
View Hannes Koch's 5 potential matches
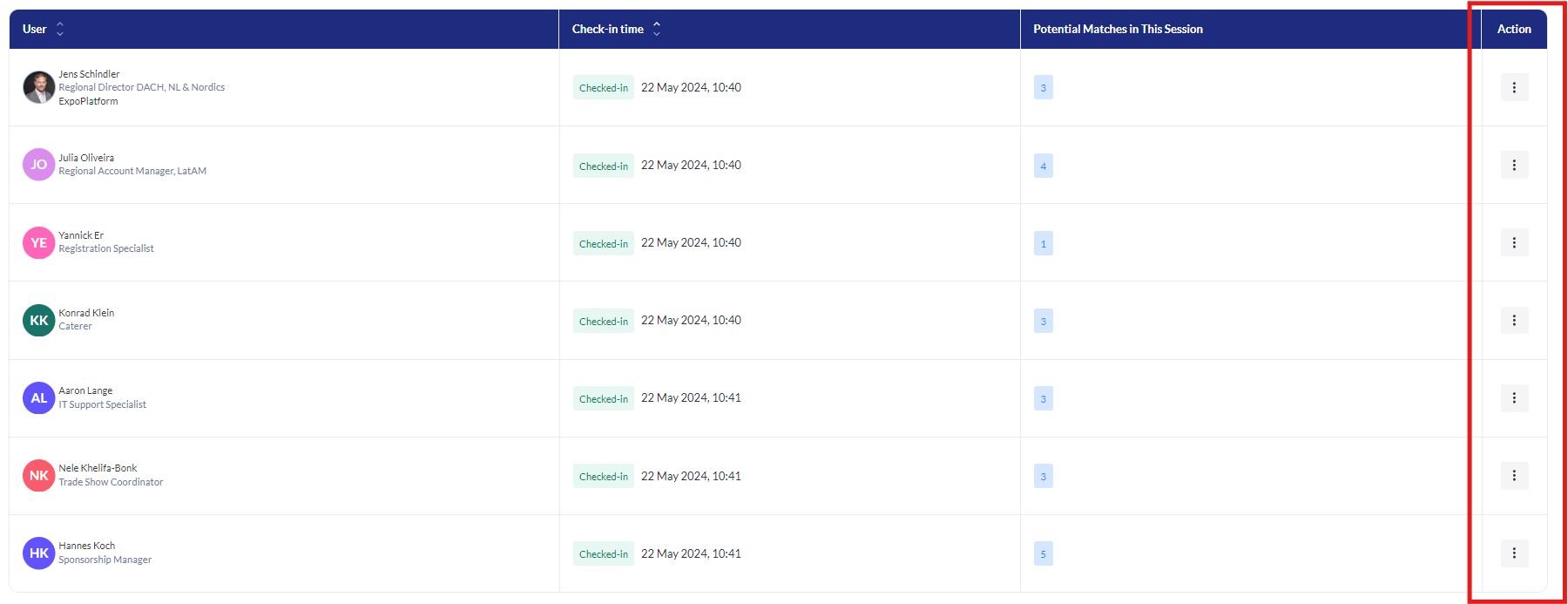[1043, 554]
